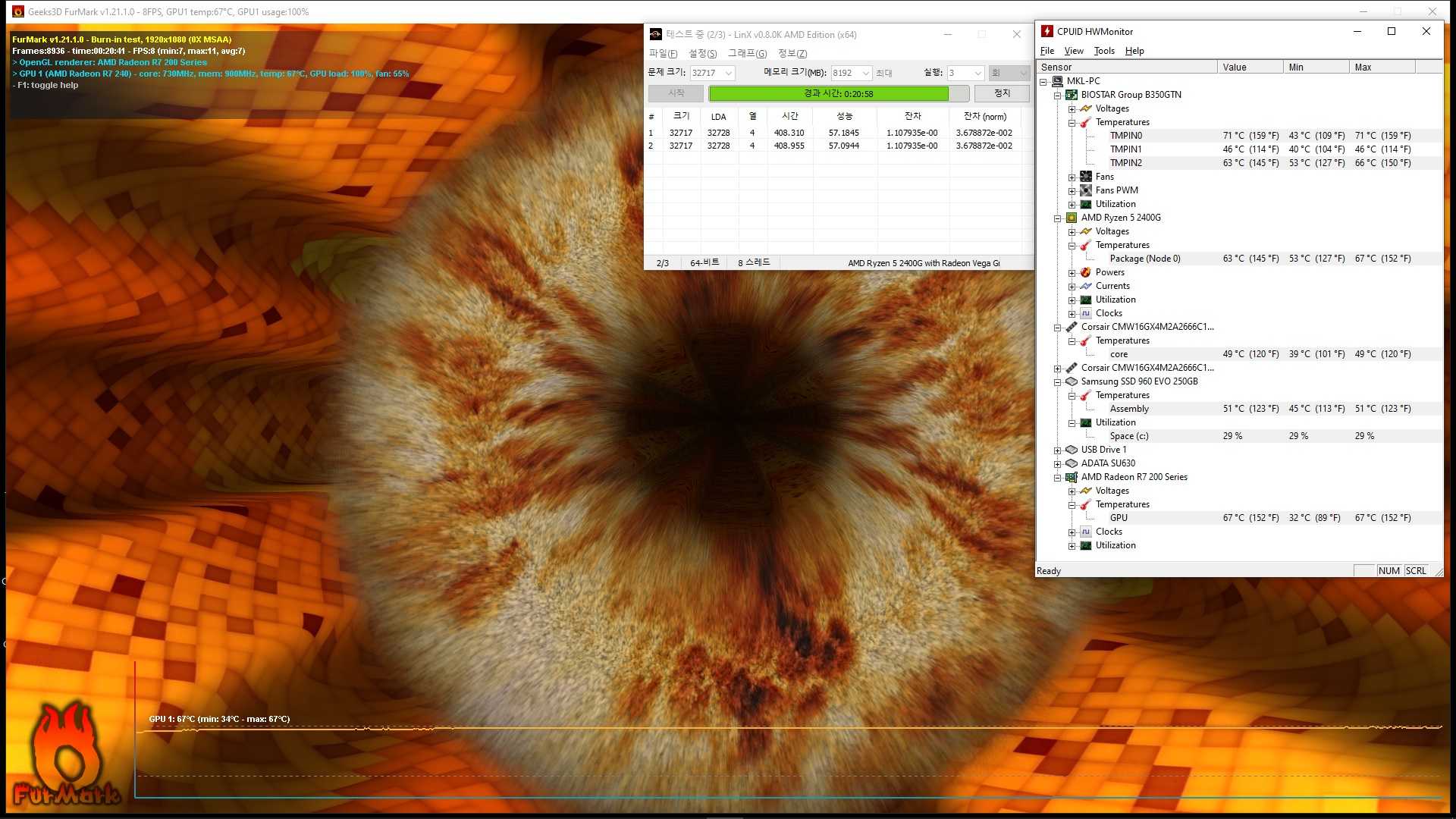Open the 설정(S) menu in LinX

[702, 53]
